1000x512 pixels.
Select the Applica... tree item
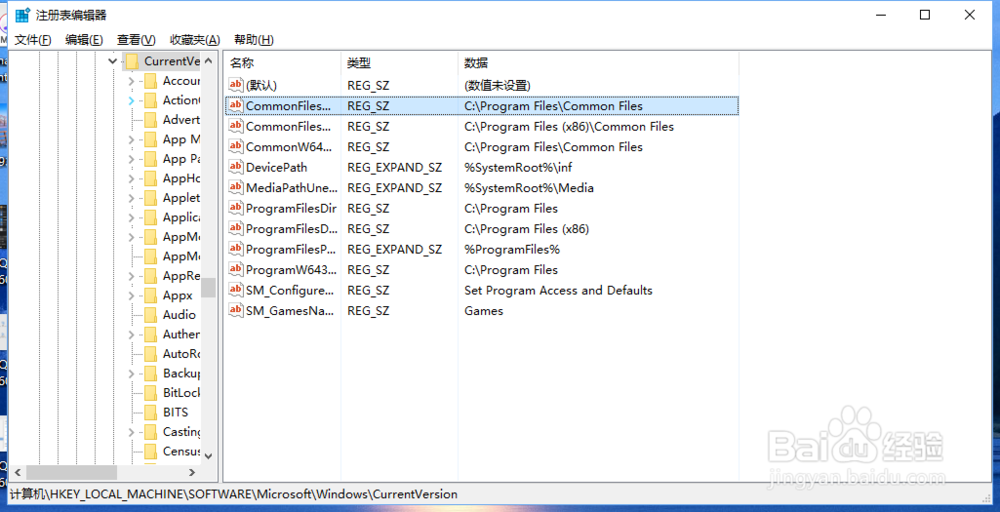click(181, 217)
